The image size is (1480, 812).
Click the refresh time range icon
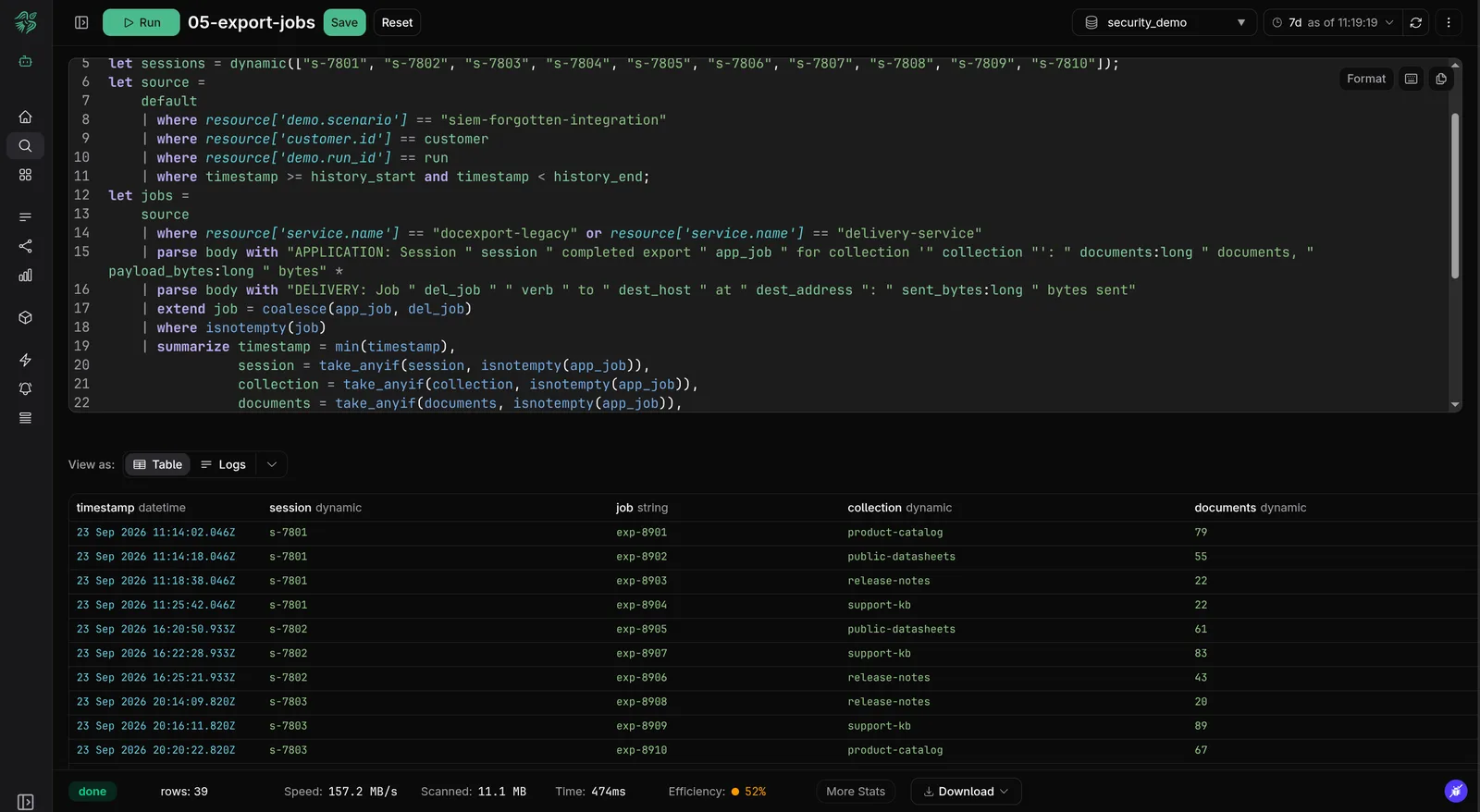pyautogui.click(x=1416, y=22)
